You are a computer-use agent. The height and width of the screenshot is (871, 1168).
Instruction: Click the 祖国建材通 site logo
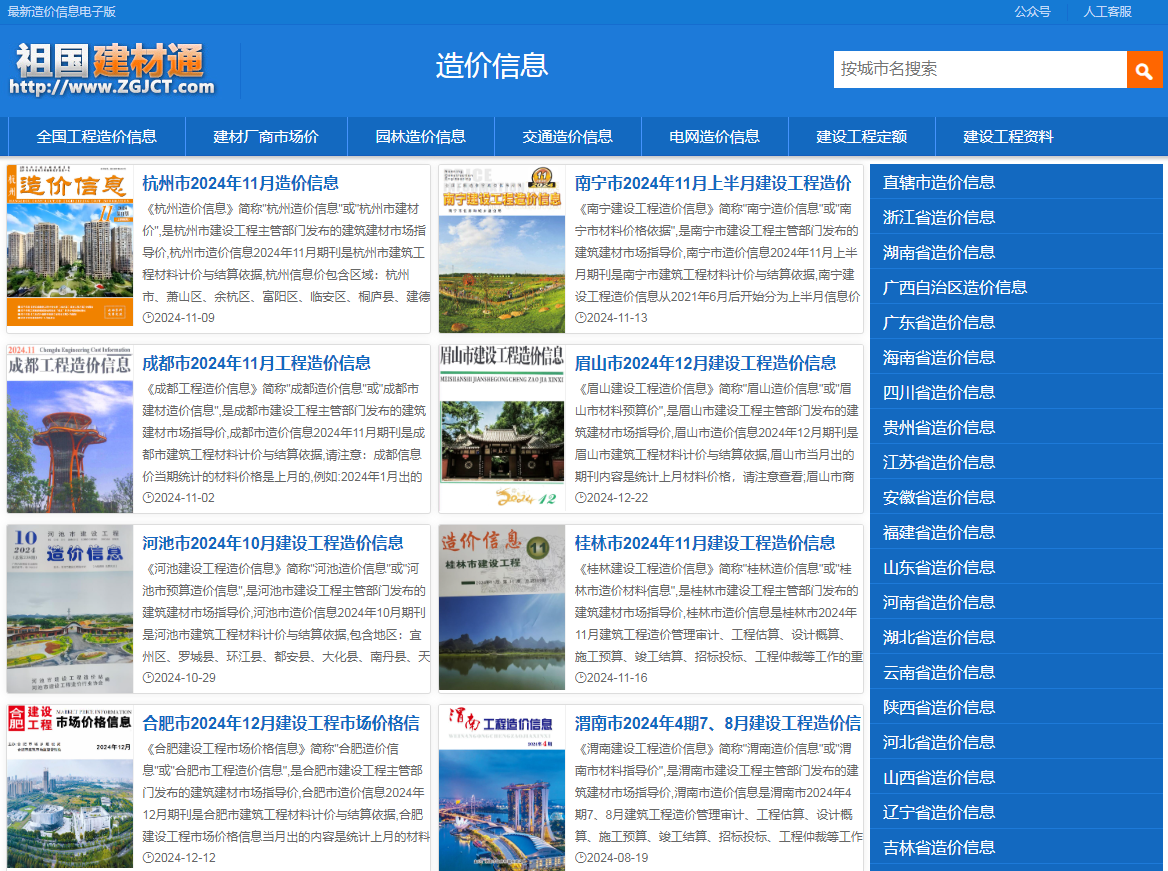click(112, 69)
